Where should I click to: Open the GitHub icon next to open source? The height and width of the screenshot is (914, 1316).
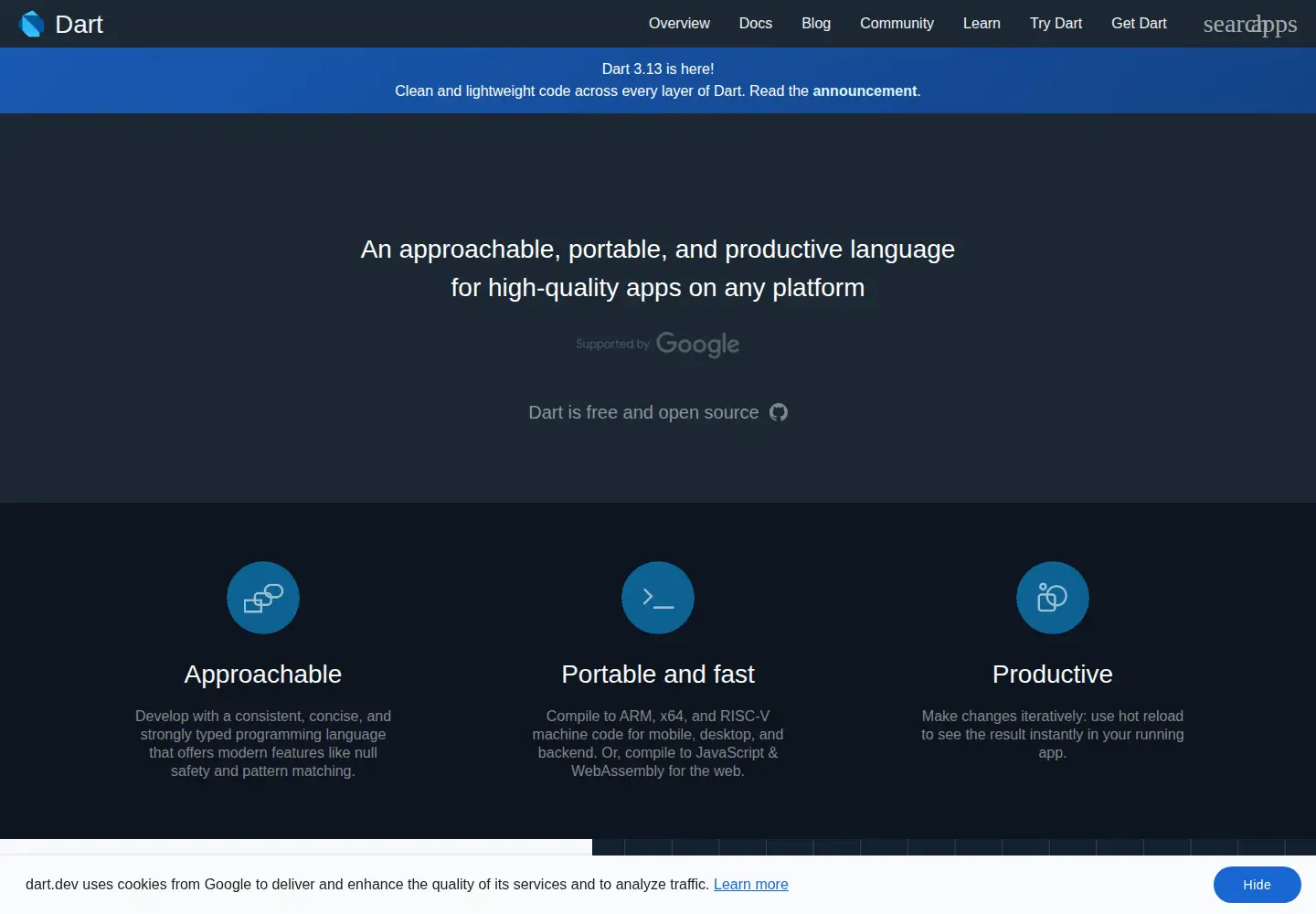[779, 412]
